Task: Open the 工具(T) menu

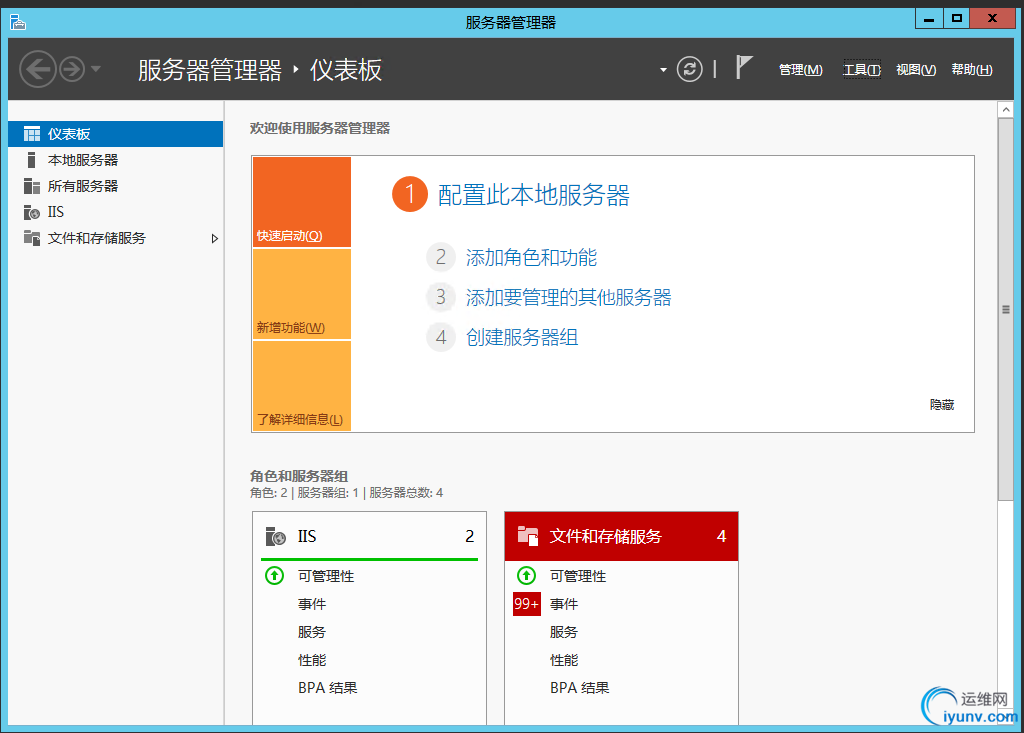Action: click(x=862, y=69)
